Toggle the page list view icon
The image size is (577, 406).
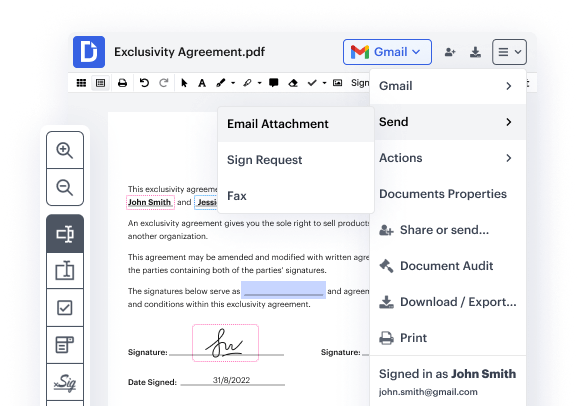tap(100, 83)
